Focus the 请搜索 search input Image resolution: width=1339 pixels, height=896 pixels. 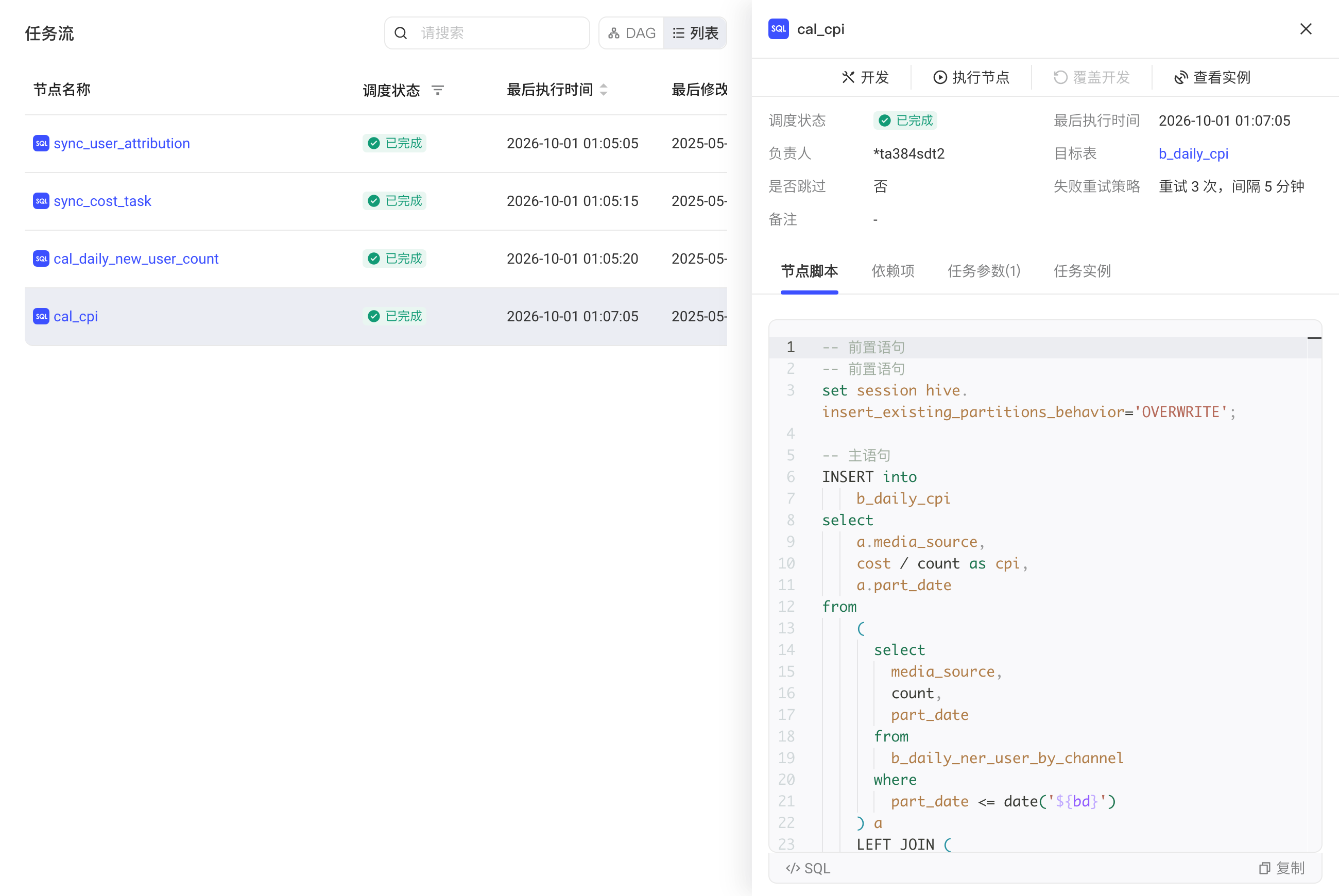click(487, 33)
